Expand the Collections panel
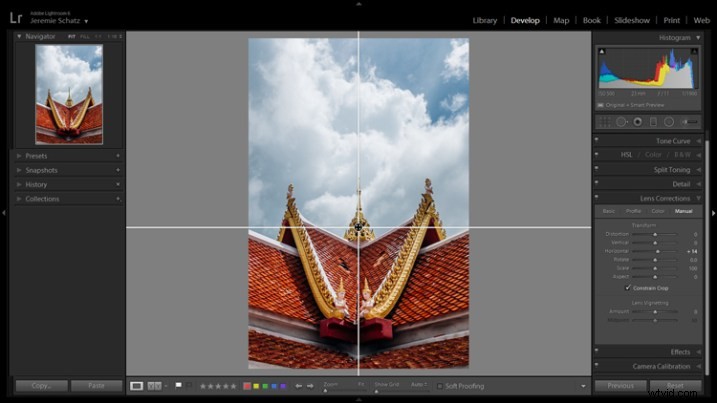717x403 pixels. [x=19, y=199]
